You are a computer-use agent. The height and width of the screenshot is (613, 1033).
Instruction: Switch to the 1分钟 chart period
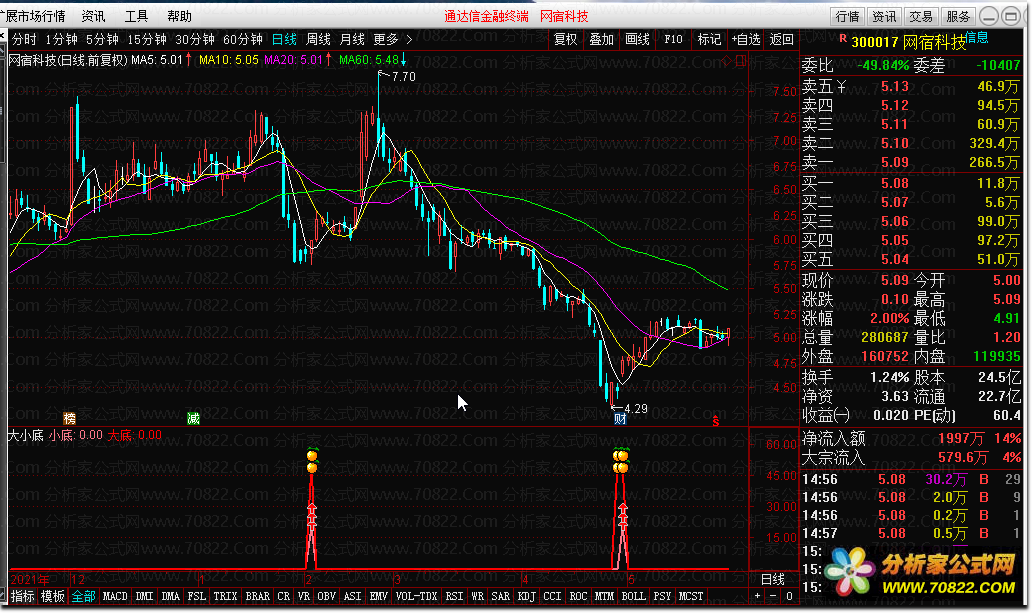(x=61, y=40)
